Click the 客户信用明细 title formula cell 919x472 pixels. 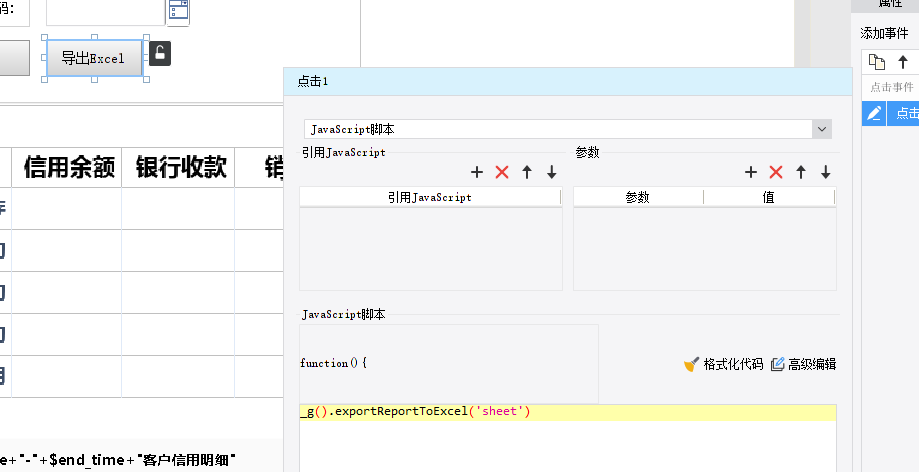point(117,459)
